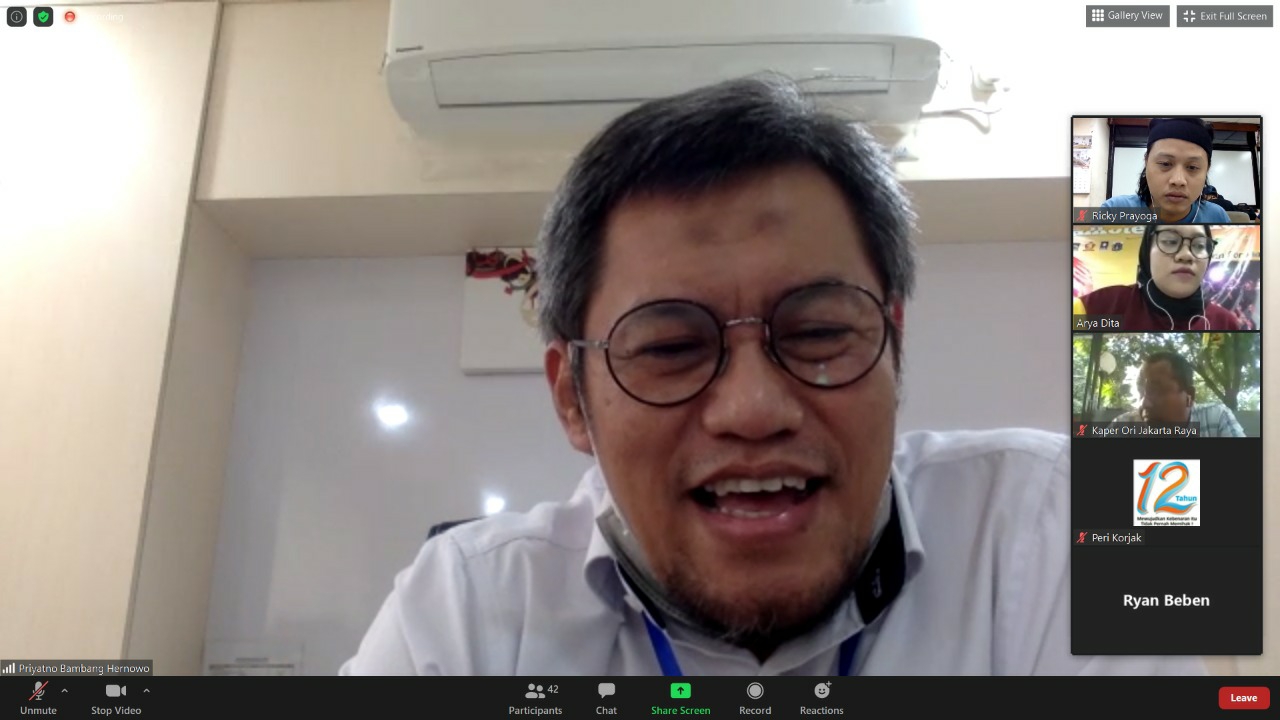This screenshot has width=1280, height=720.
Task: Select Kaper Ori Jakarta Raya's video tile
Action: pyautogui.click(x=1166, y=385)
